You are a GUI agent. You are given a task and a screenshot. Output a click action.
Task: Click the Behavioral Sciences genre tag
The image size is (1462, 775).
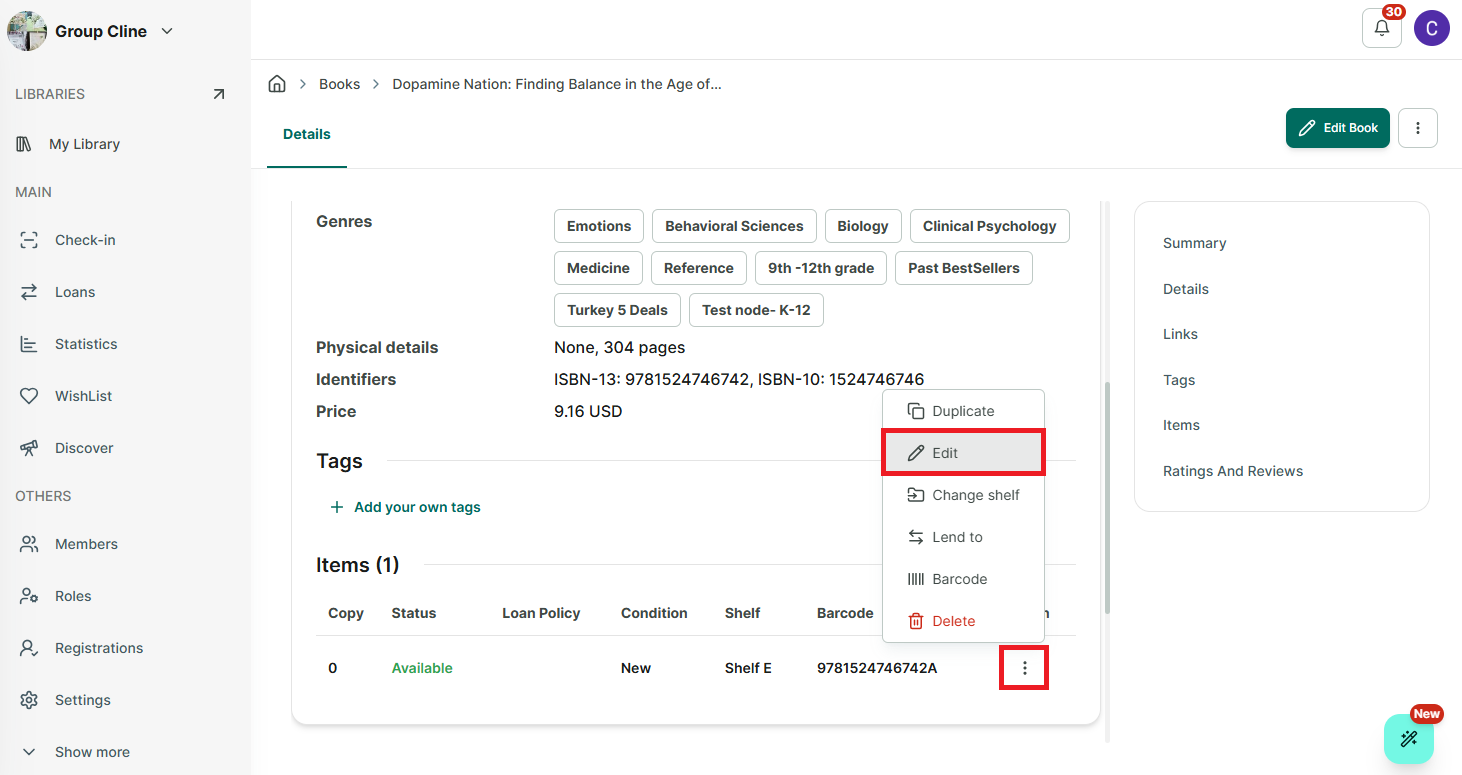734,226
